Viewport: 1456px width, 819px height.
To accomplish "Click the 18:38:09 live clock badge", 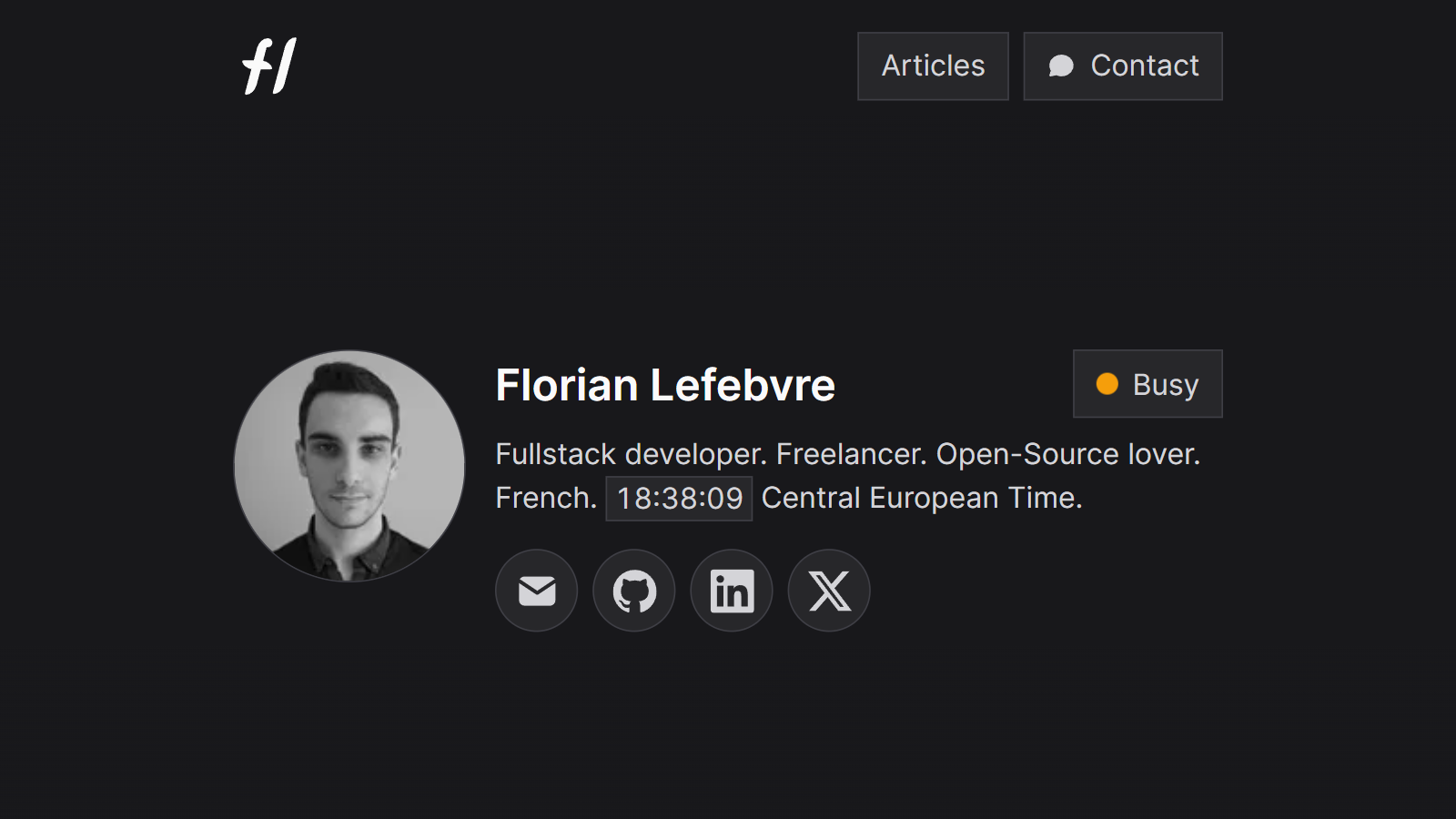I will click(679, 499).
